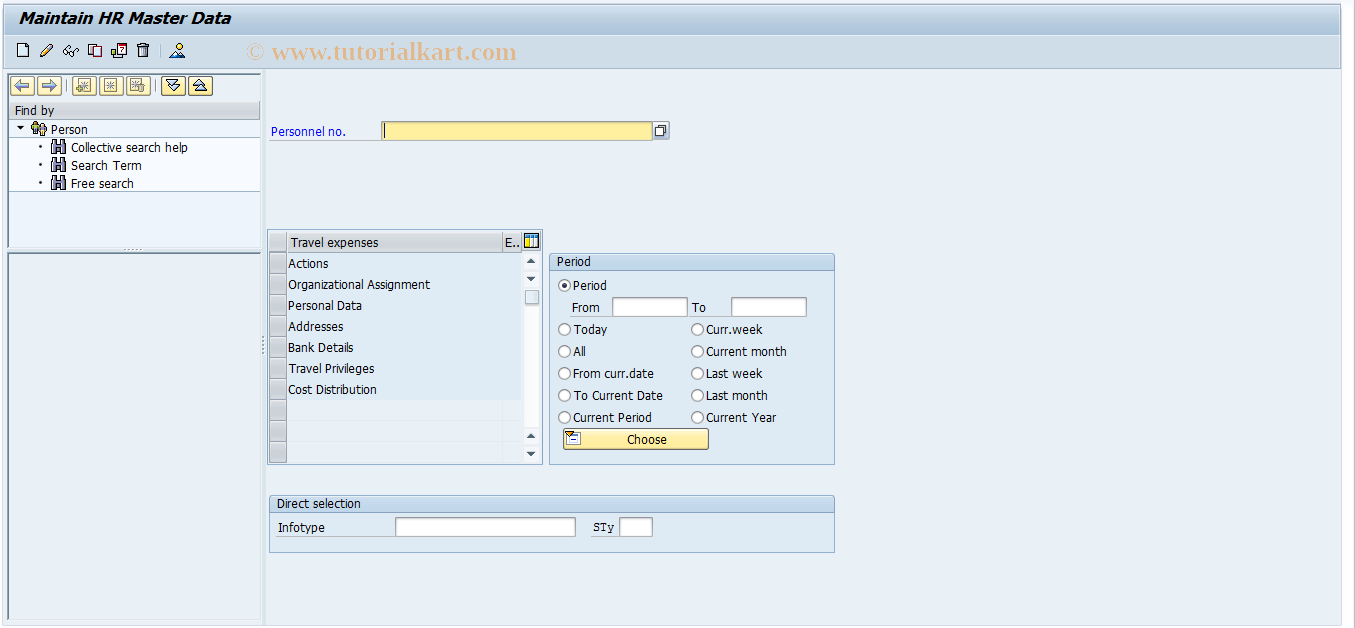Collapse the Person tree node
This screenshot has height=628, width=1355.
coord(20,129)
